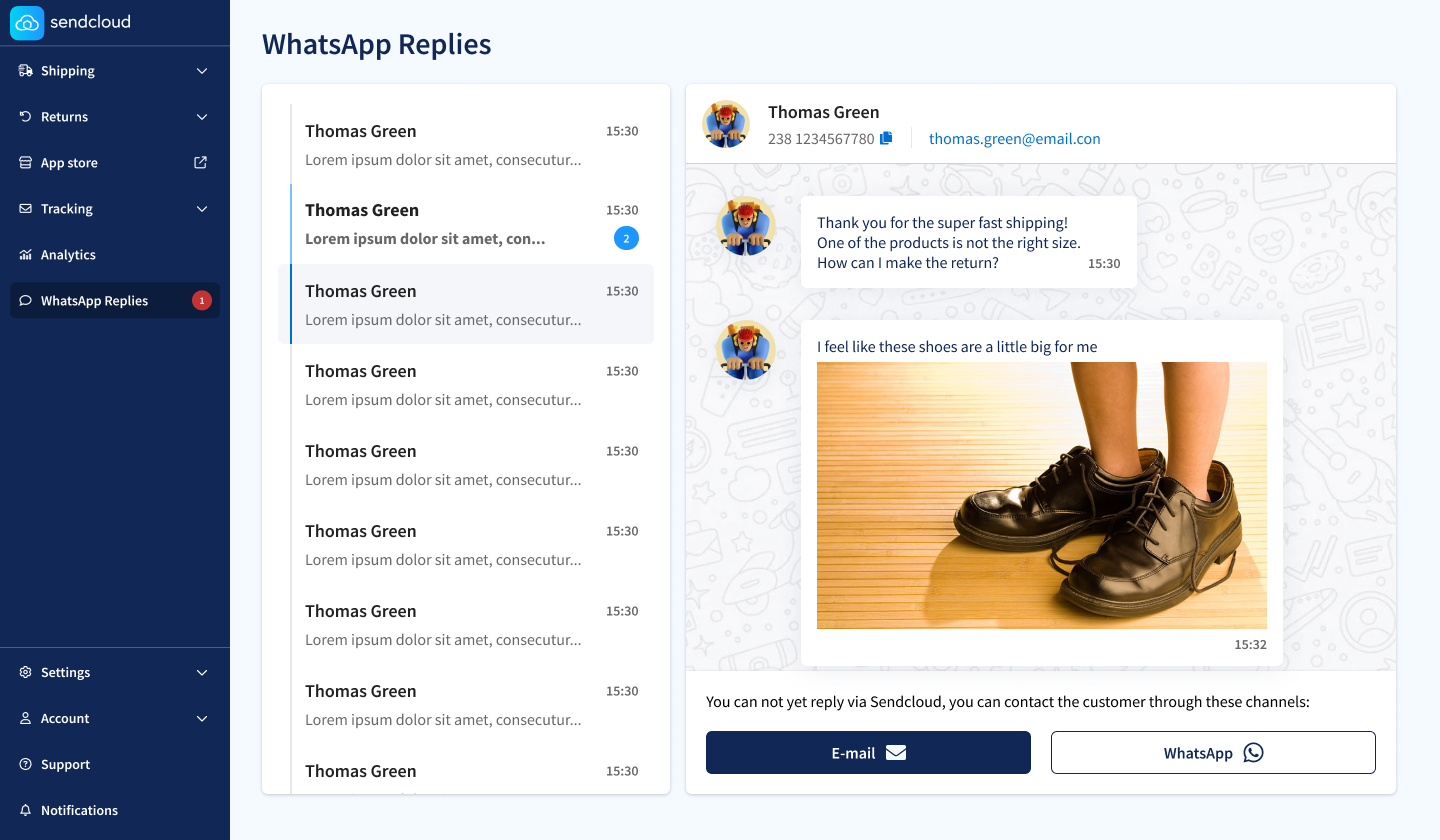
Task: Click the App store stack icon
Action: [x=26, y=163]
